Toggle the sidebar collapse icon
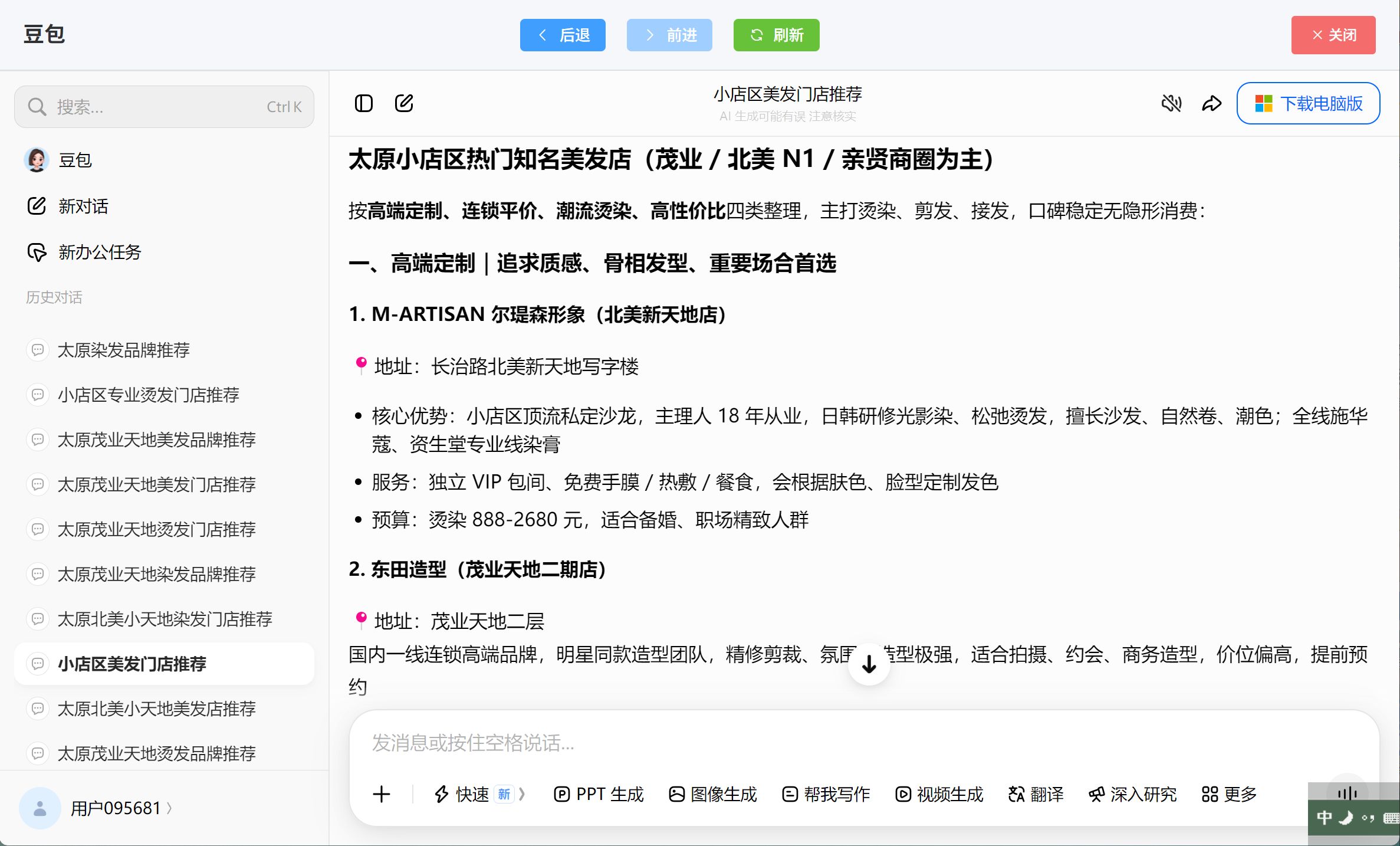The image size is (1400, 846). [364, 103]
